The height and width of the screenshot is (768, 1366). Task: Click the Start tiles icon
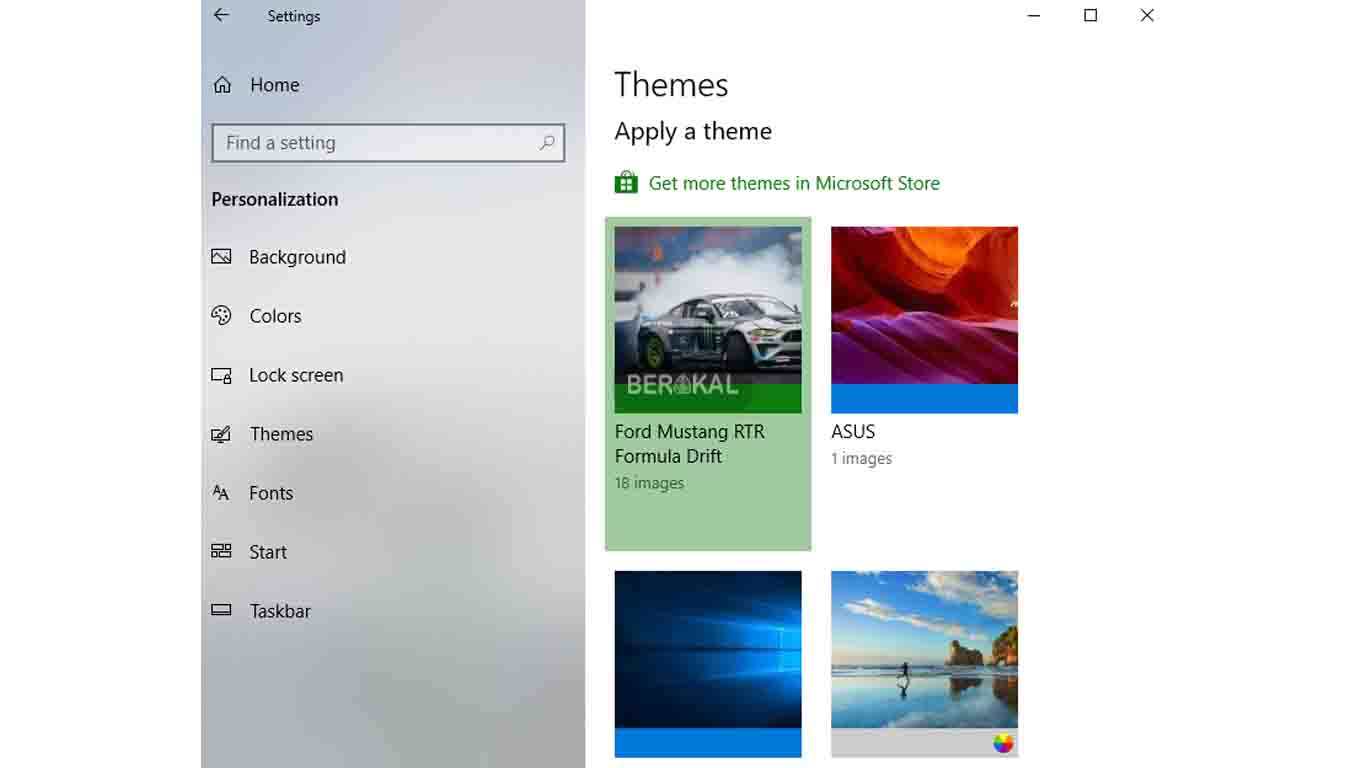[x=221, y=552]
